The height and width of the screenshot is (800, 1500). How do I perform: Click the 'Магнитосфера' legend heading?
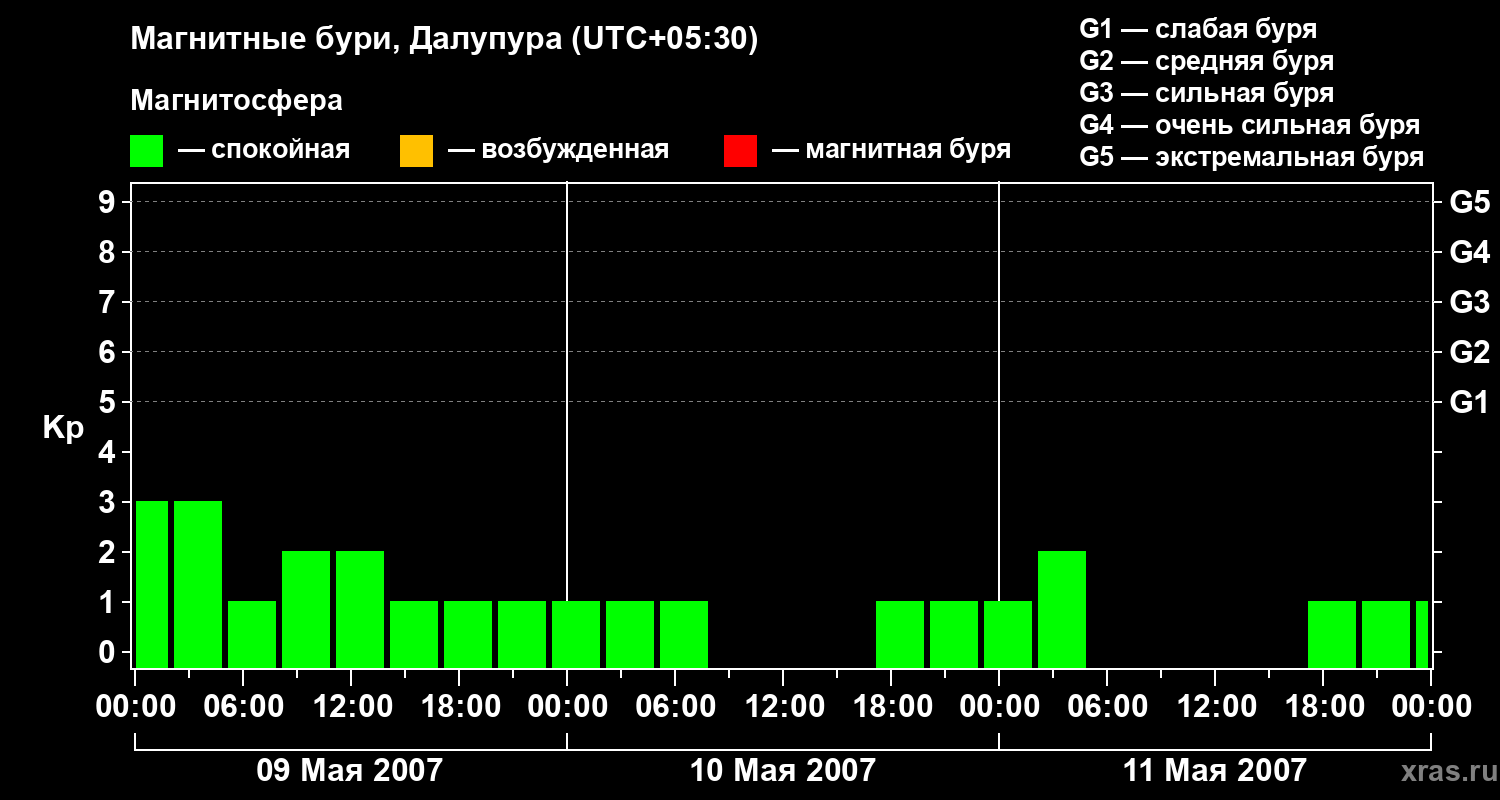(237, 101)
